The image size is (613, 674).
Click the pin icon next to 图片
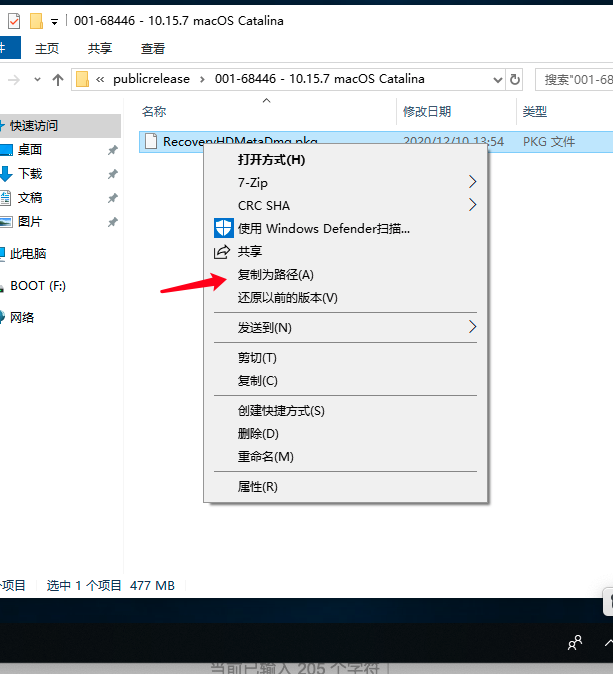click(113, 222)
